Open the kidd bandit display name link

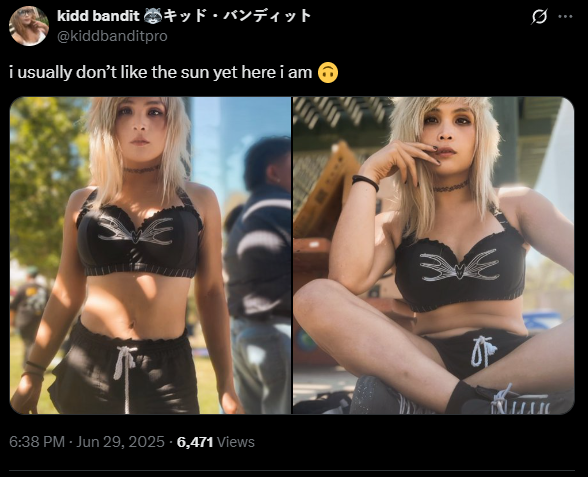(x=98, y=16)
